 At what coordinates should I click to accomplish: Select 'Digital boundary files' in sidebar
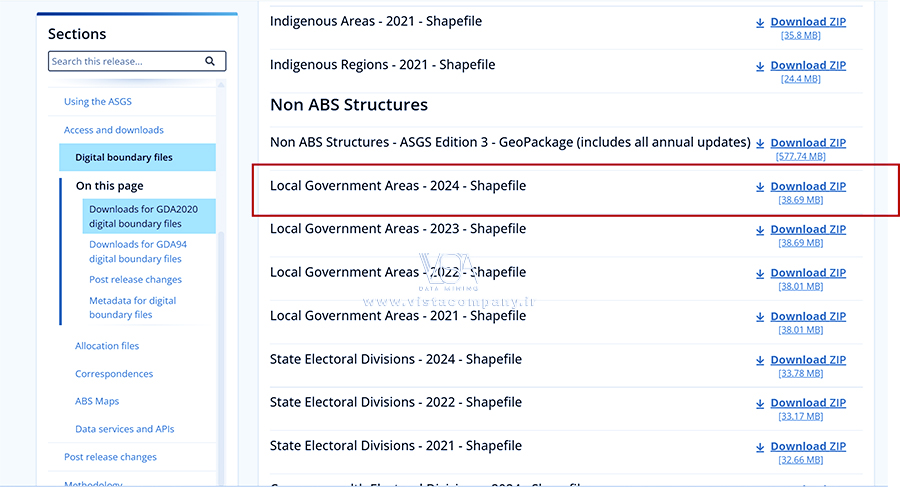pyautogui.click(x=124, y=157)
